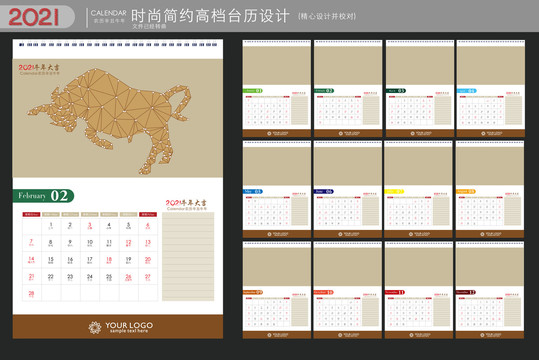The image size is (539, 360).
Task: Click the YOUR LOGO text in the footer
Action: point(129,325)
